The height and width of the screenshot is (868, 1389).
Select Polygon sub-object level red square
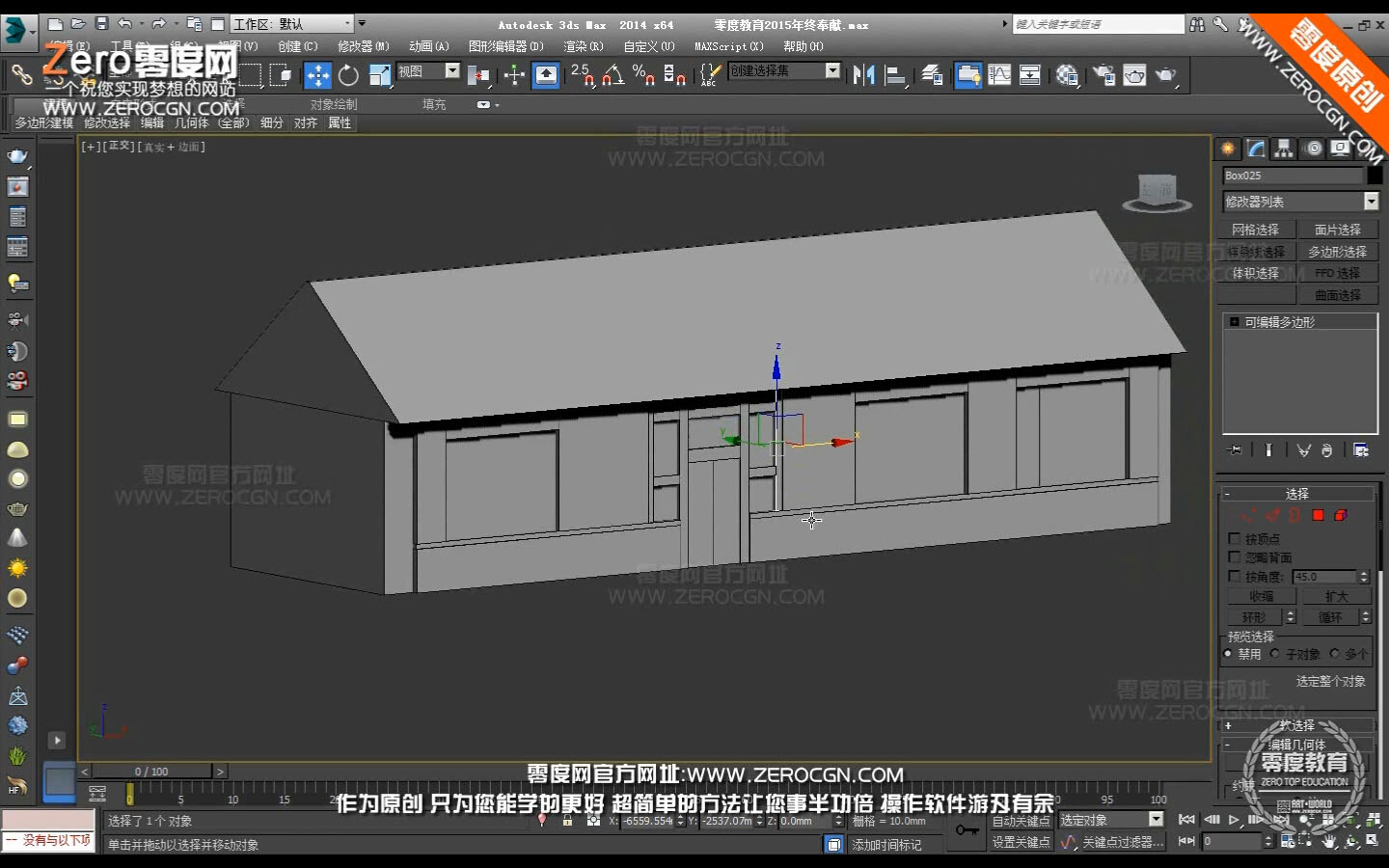pyautogui.click(x=1318, y=516)
